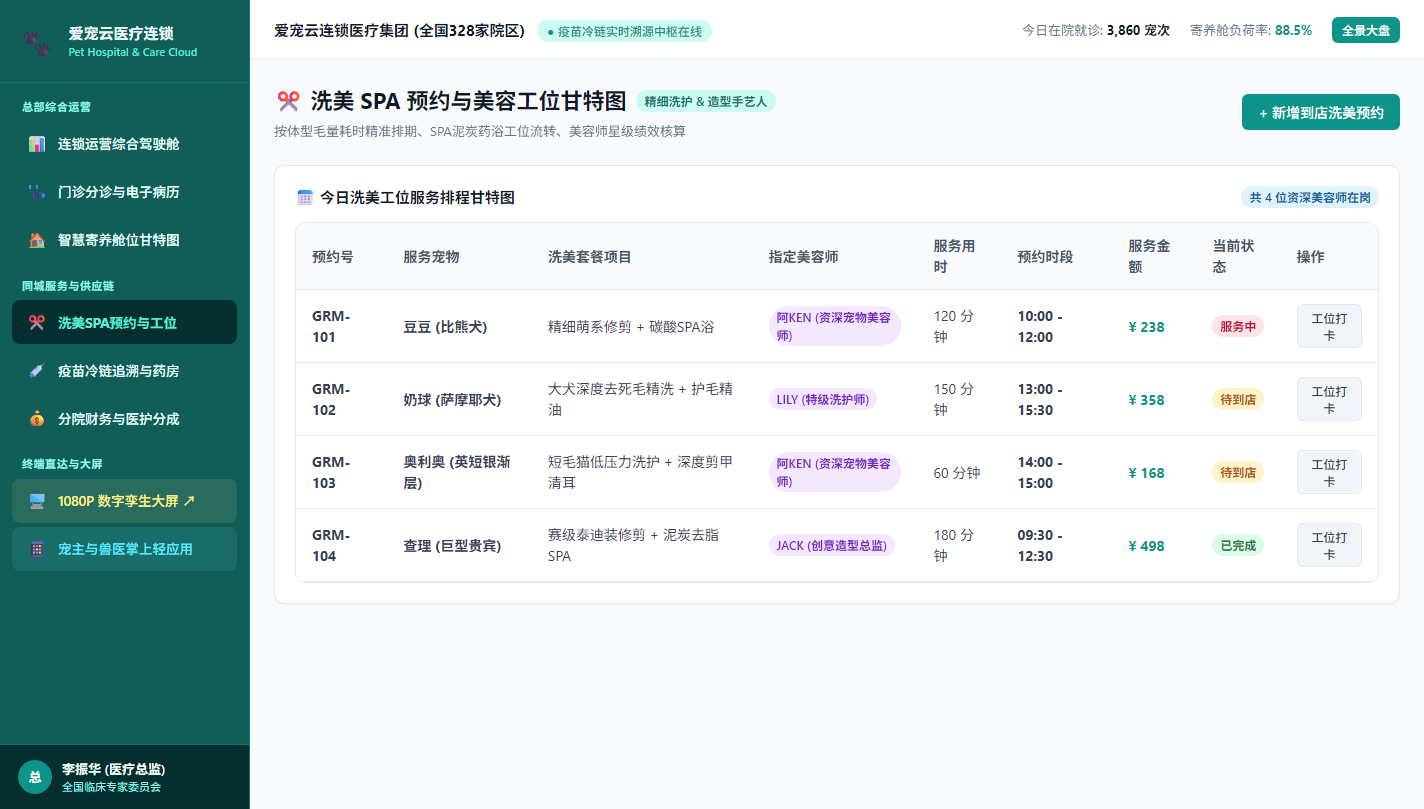This screenshot has width=1424, height=809.
Task: Click the chart icon beside 连锁运营综合驾驶舱
Action: click(x=37, y=144)
